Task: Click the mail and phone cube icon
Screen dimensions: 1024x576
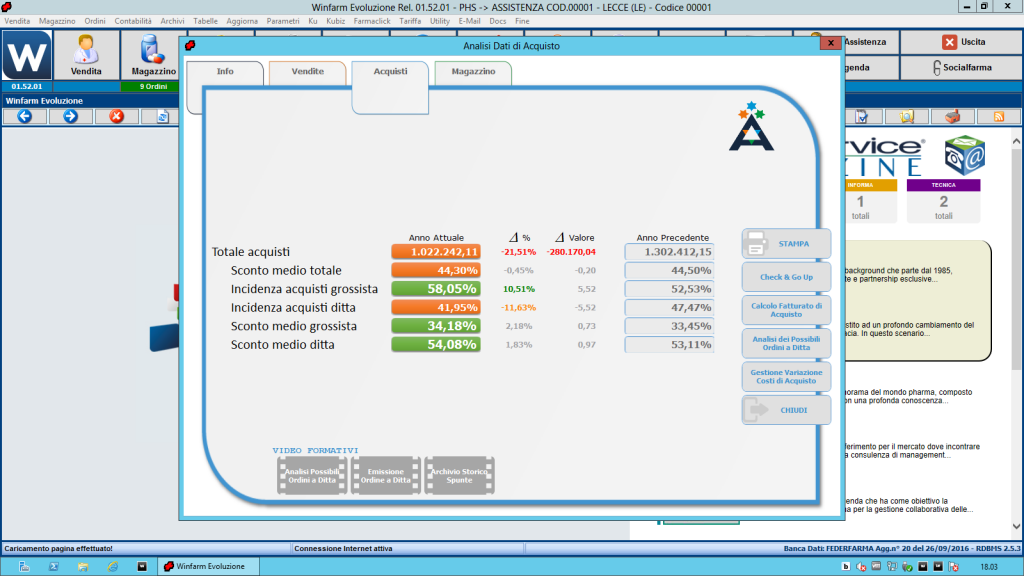Action: pyautogui.click(x=964, y=155)
